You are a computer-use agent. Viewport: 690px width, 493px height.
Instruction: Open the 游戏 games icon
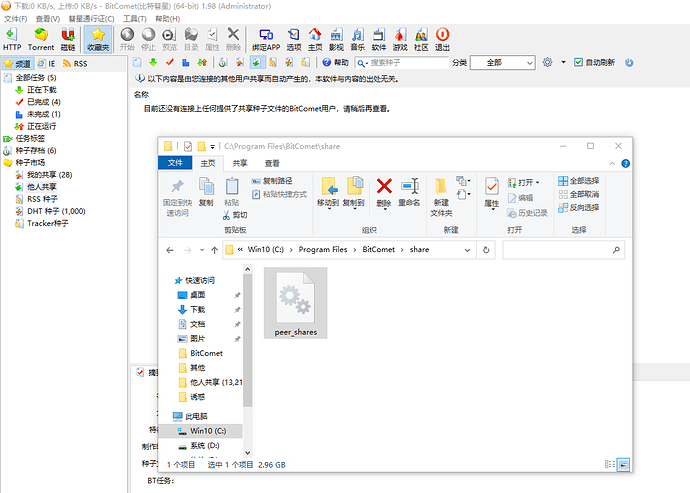click(x=400, y=39)
